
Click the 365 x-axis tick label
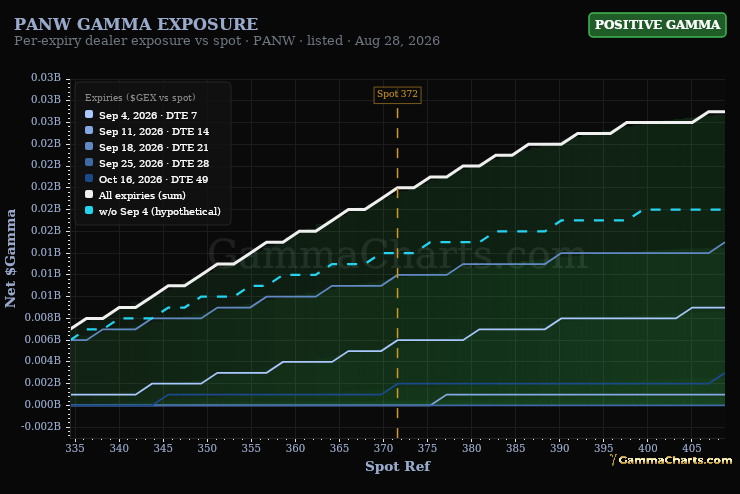339,448
